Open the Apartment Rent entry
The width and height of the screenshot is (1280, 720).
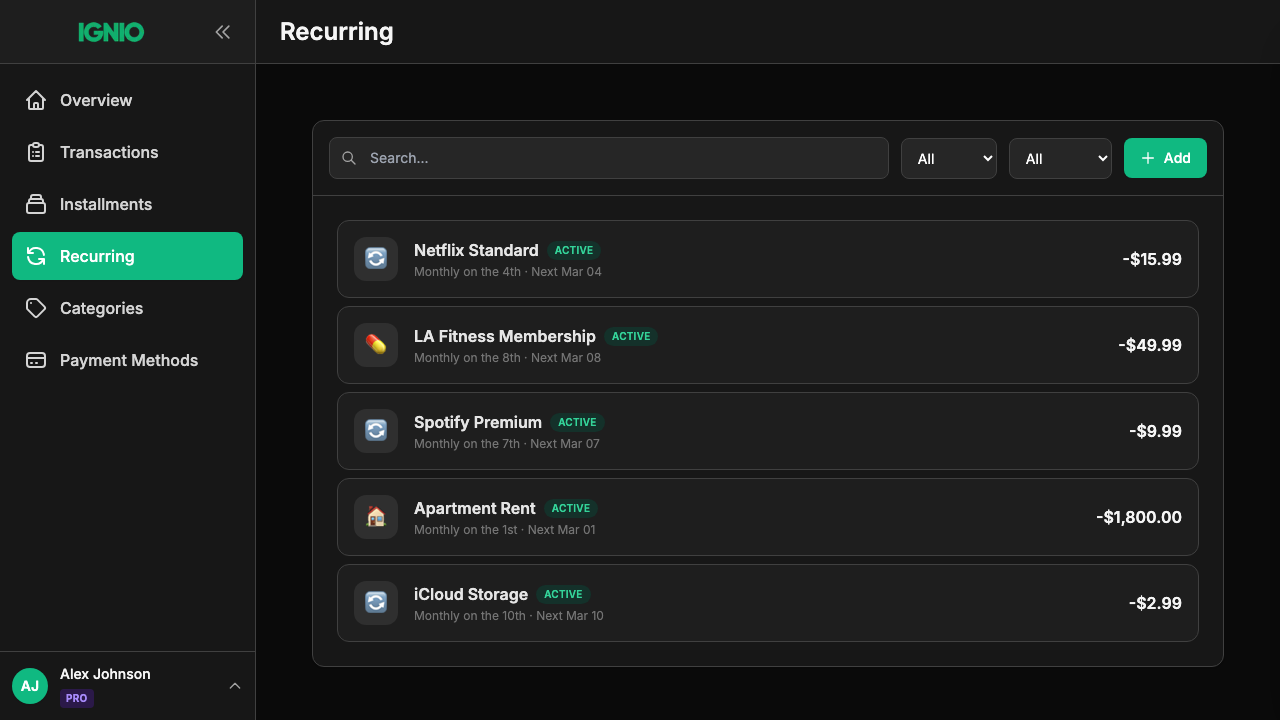pos(768,517)
